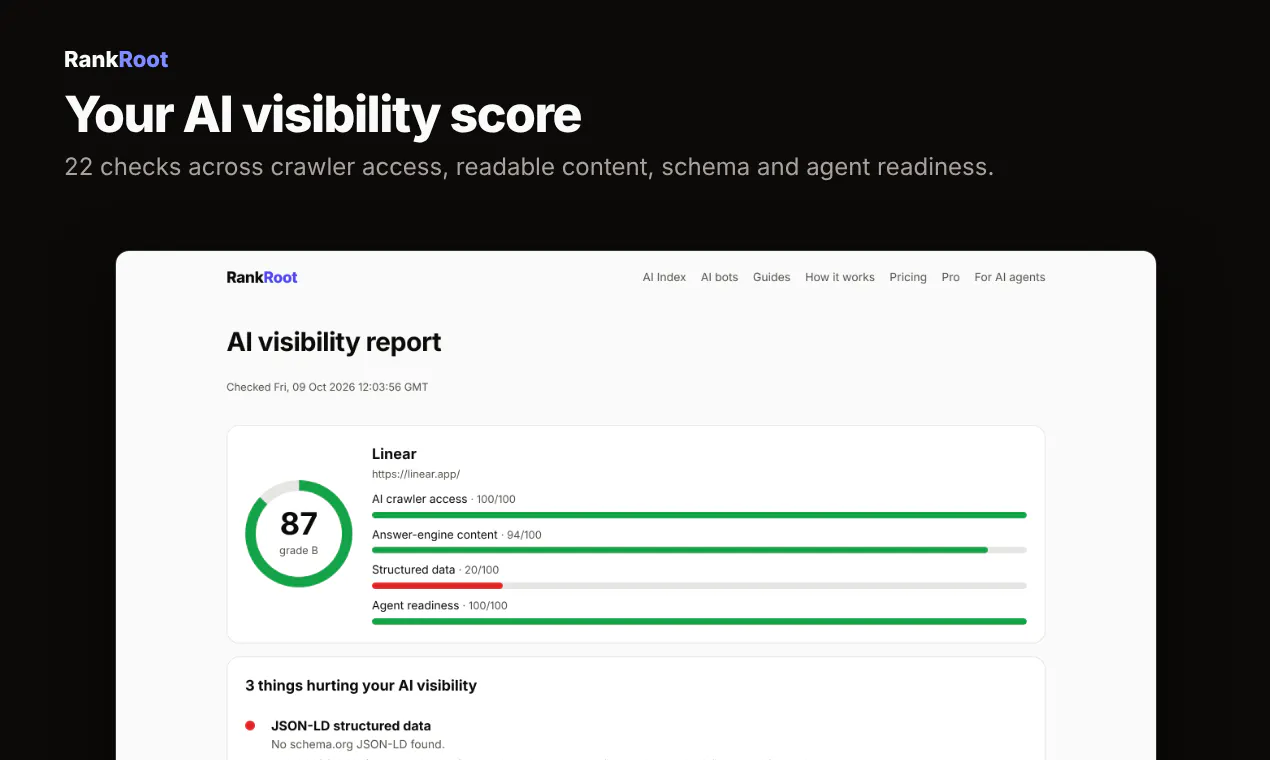Screen dimensions: 1270x760
Task: Click the 87 grade B score ring
Action: 299,534
